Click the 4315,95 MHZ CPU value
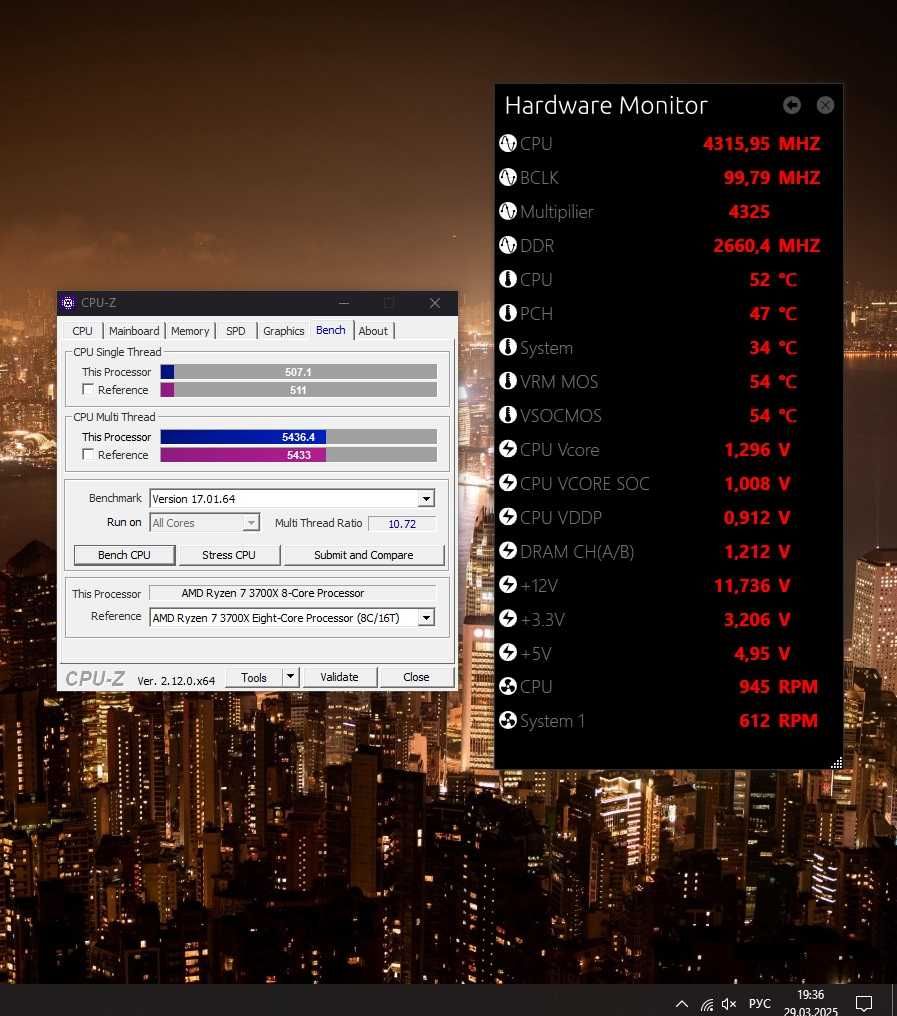 (x=762, y=143)
